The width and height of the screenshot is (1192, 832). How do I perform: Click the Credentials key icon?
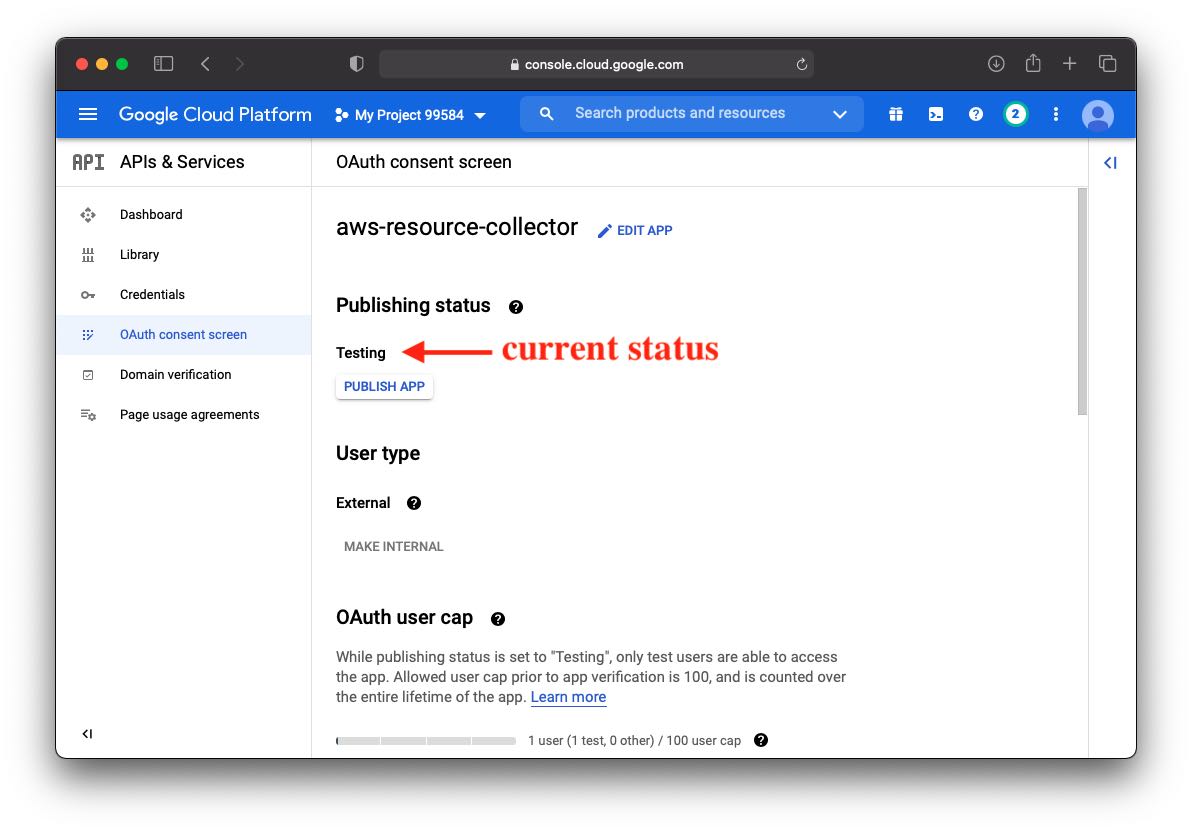[x=88, y=295]
